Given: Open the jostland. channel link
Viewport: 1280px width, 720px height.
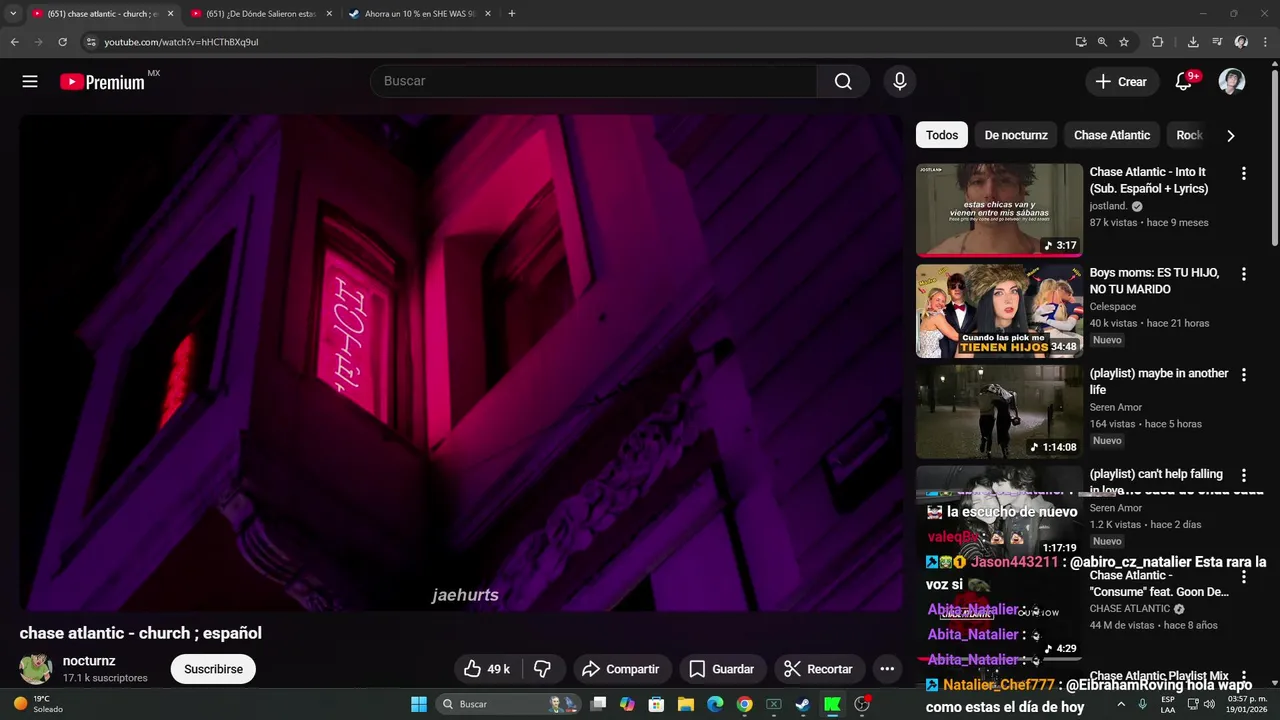Looking at the screenshot, I should [1108, 206].
